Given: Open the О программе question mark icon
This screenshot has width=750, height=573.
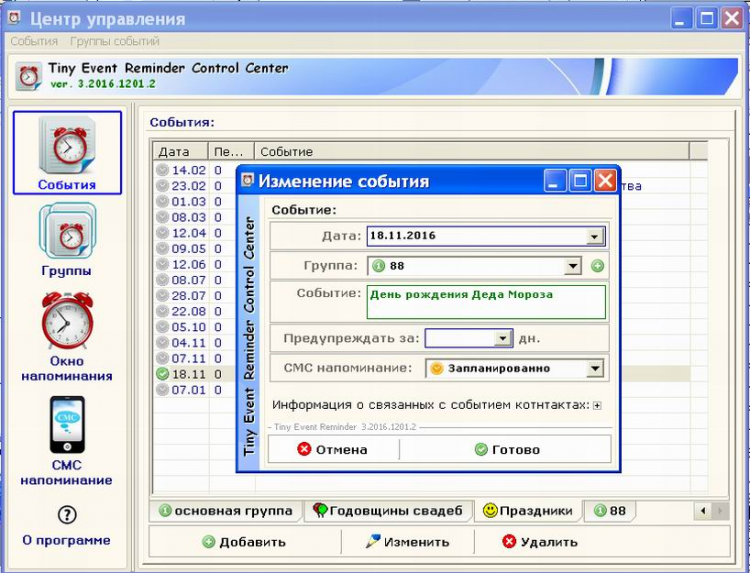Looking at the screenshot, I should pyautogui.click(x=67, y=515).
